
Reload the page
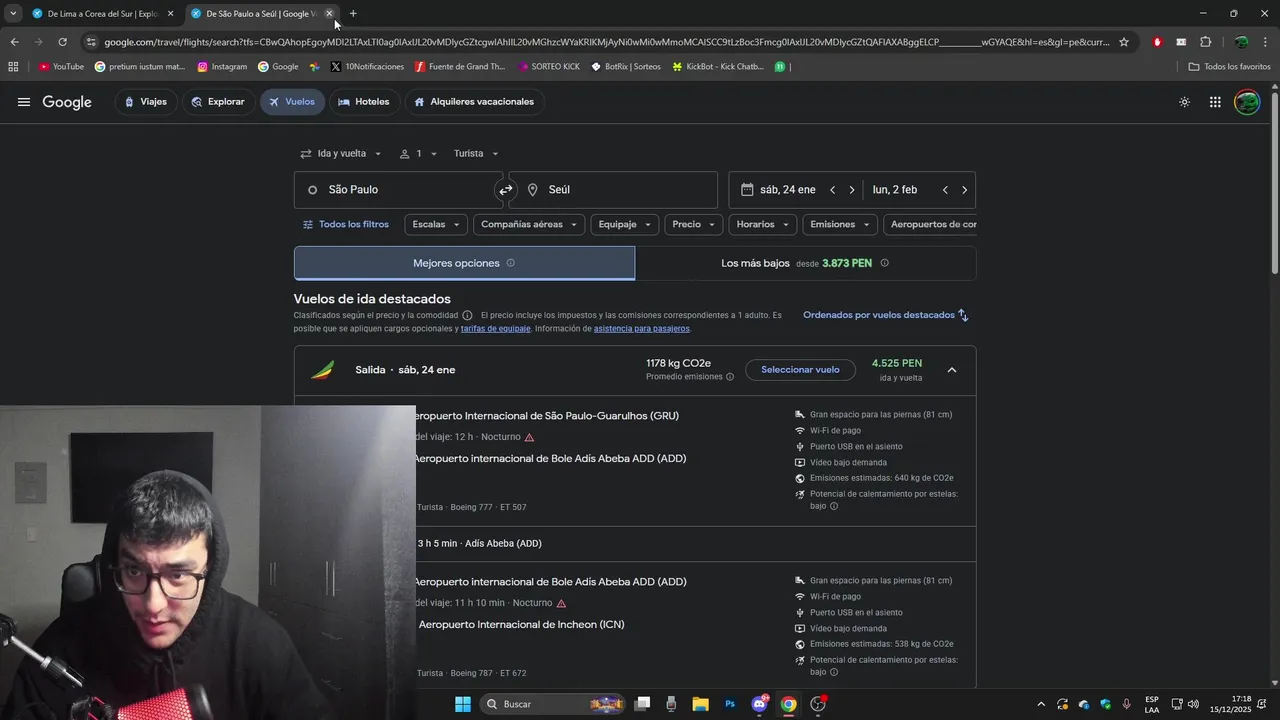click(62, 42)
